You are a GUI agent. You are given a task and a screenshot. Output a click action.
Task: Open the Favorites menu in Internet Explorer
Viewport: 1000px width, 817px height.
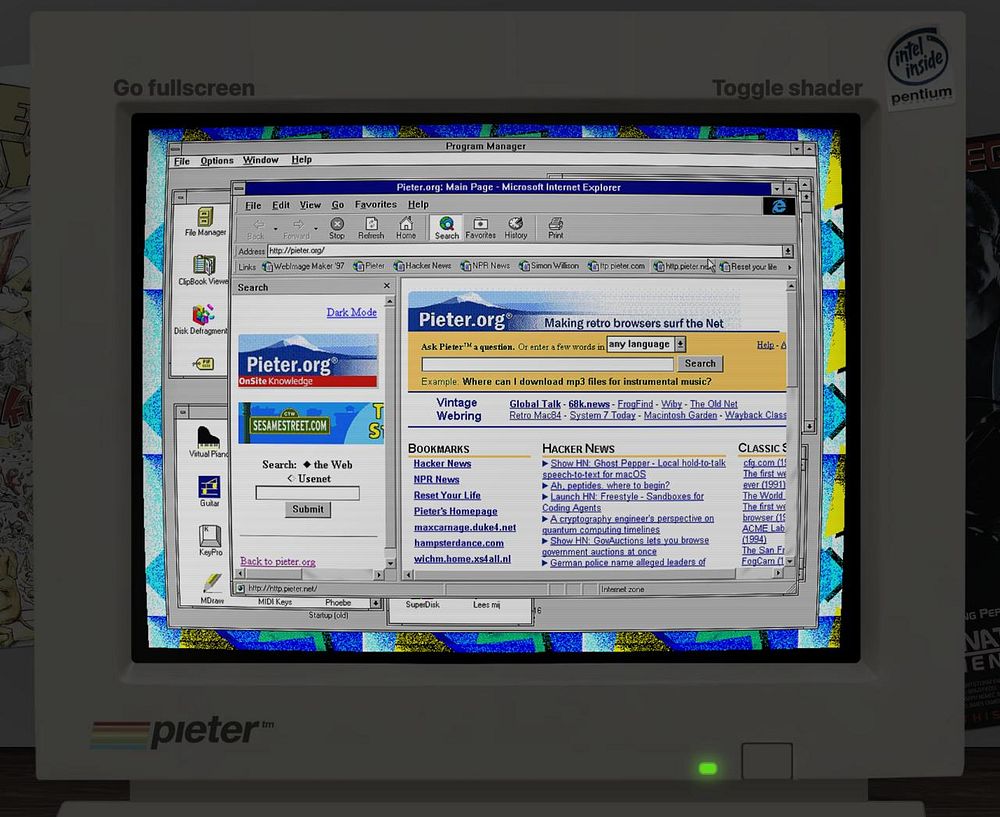pyautogui.click(x=376, y=204)
